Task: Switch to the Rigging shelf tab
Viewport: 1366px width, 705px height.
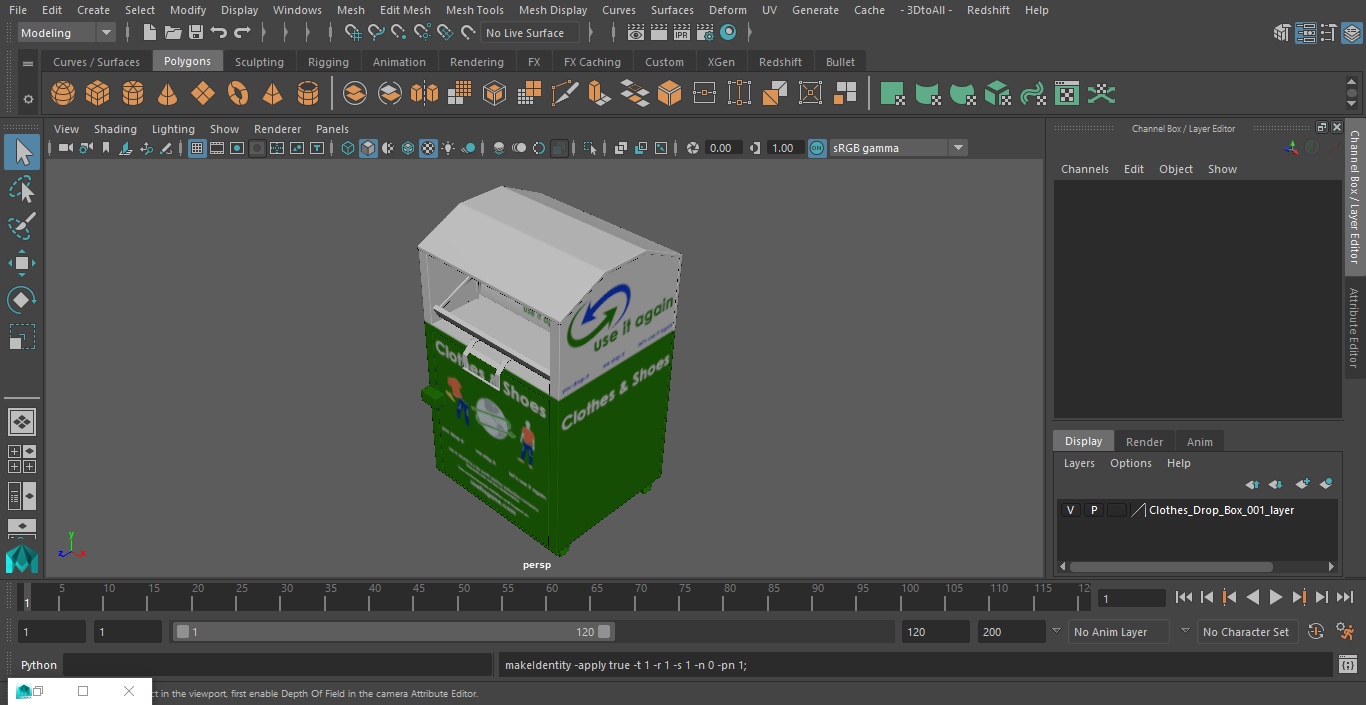Action: tap(328, 62)
